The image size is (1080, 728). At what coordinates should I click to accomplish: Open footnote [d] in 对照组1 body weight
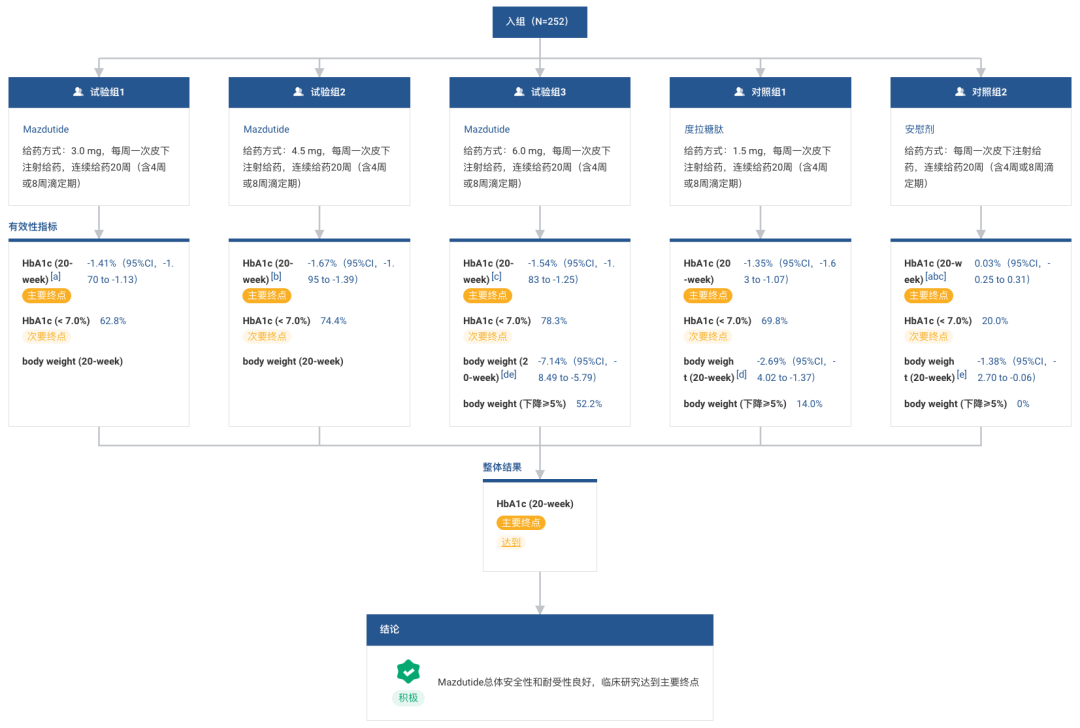click(x=742, y=374)
